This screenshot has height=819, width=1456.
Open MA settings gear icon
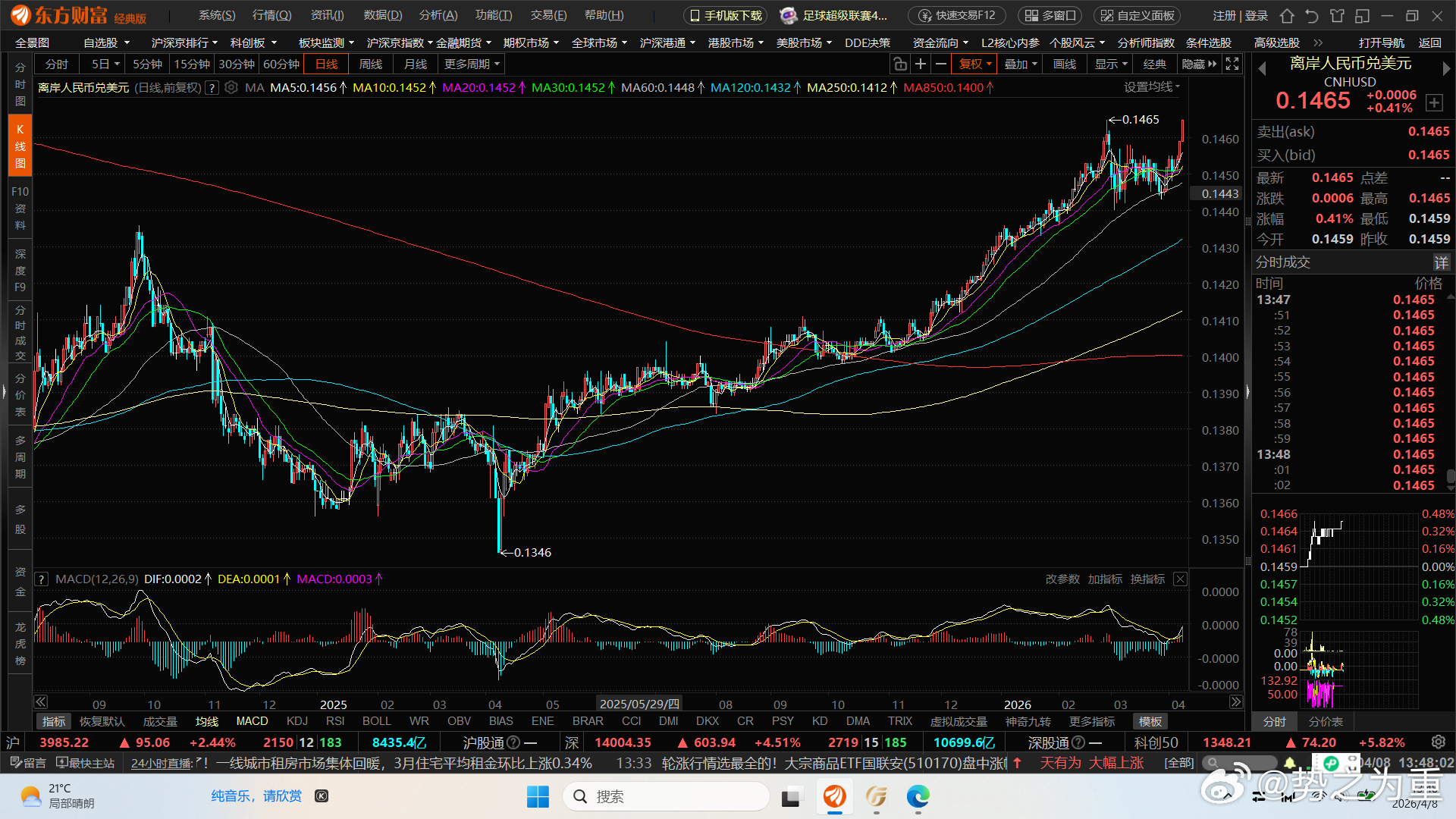[x=231, y=88]
